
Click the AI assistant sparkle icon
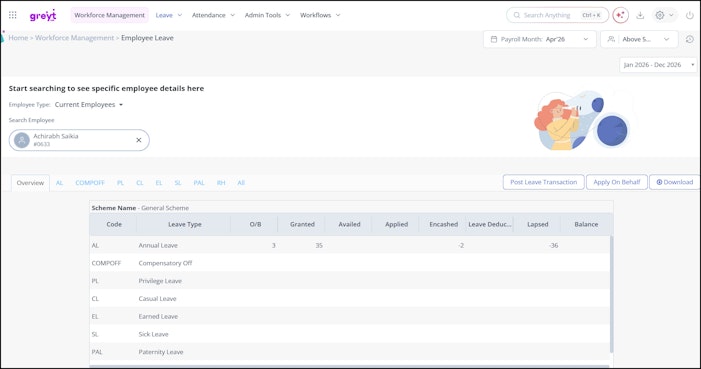click(x=621, y=15)
